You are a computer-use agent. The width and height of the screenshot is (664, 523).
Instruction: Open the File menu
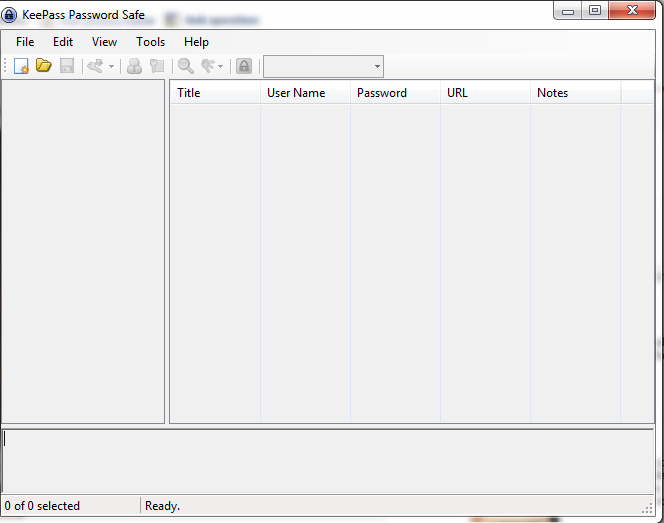click(x=25, y=42)
